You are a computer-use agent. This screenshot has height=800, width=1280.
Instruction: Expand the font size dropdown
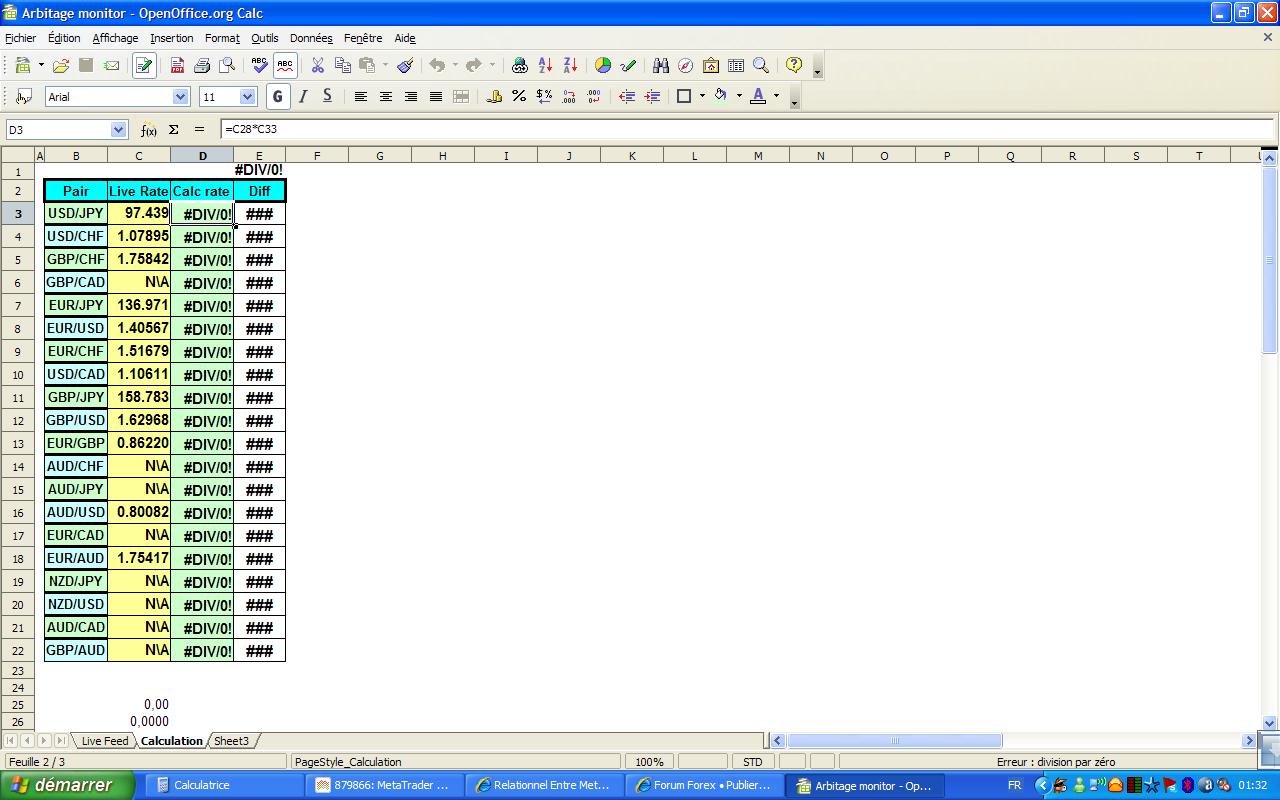tap(248, 97)
